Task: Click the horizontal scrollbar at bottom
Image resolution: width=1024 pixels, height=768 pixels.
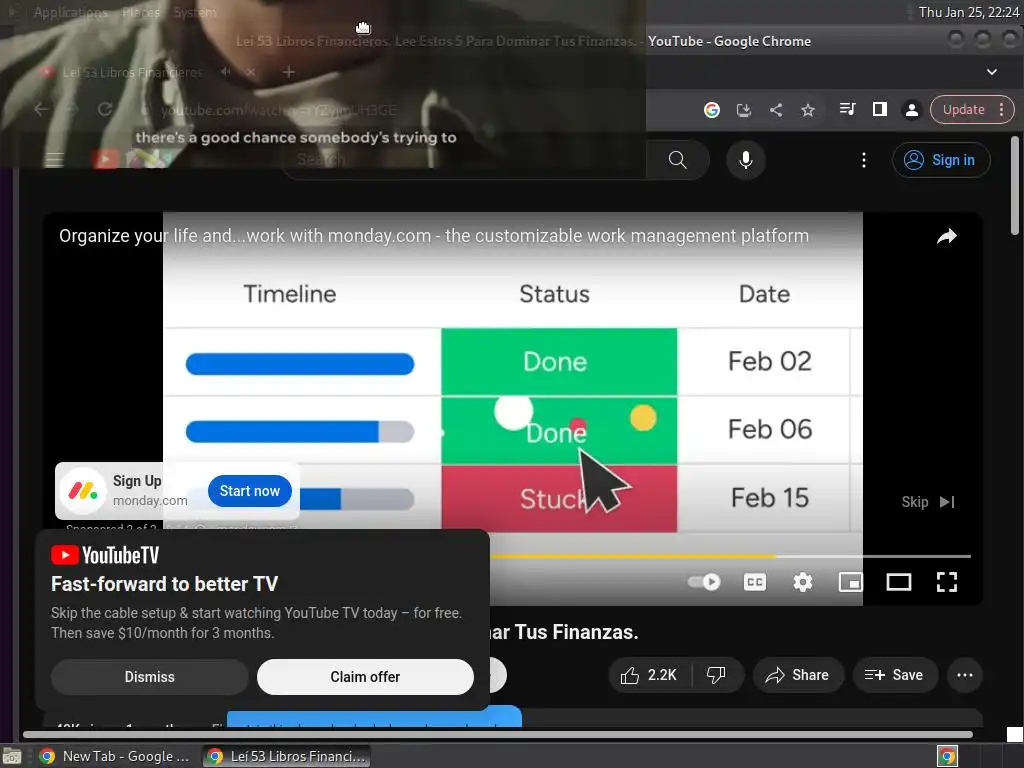Action: 498,735
